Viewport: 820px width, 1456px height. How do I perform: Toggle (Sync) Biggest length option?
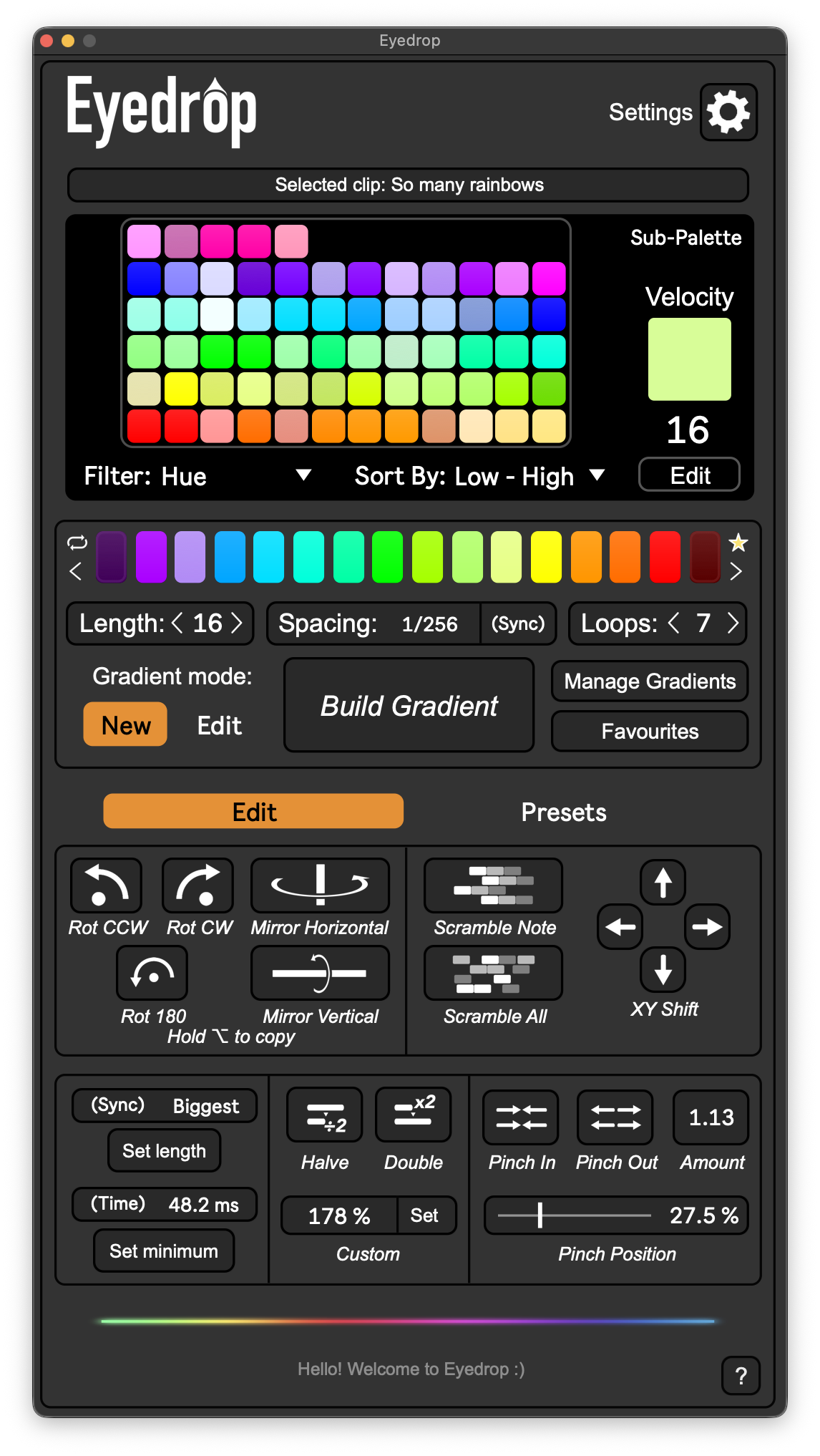point(165,1106)
